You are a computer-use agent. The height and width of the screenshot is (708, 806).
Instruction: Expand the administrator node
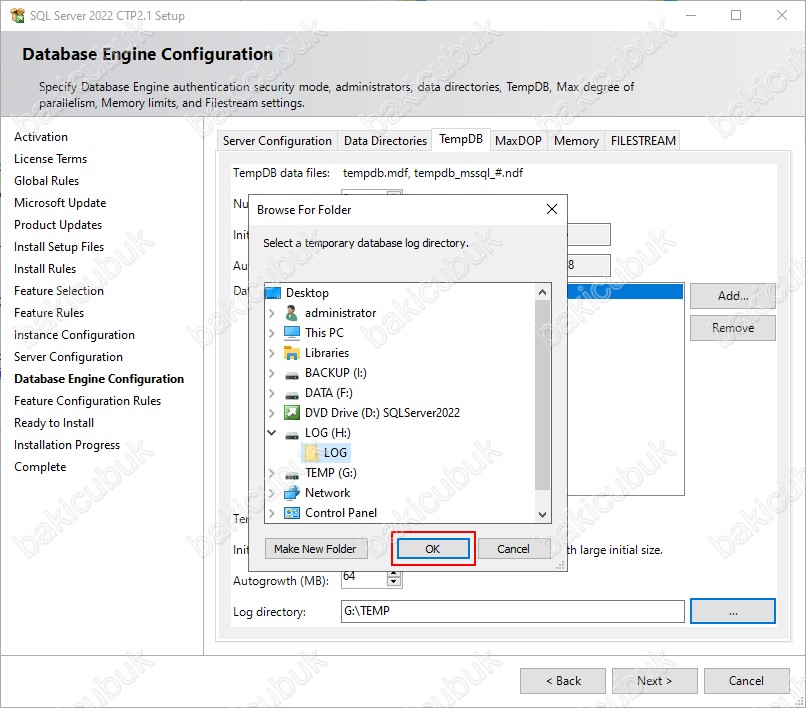(x=272, y=313)
